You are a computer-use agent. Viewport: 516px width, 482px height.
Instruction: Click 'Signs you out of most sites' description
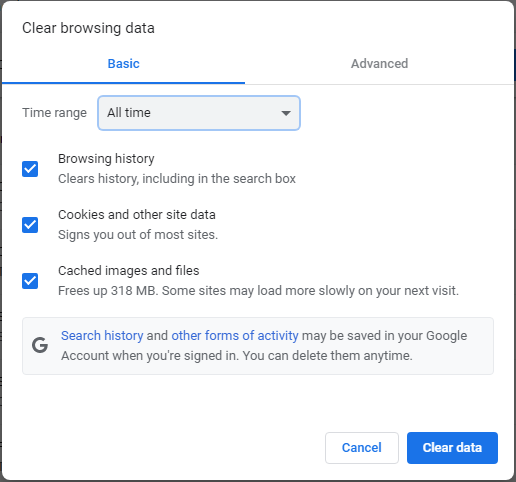click(138, 235)
